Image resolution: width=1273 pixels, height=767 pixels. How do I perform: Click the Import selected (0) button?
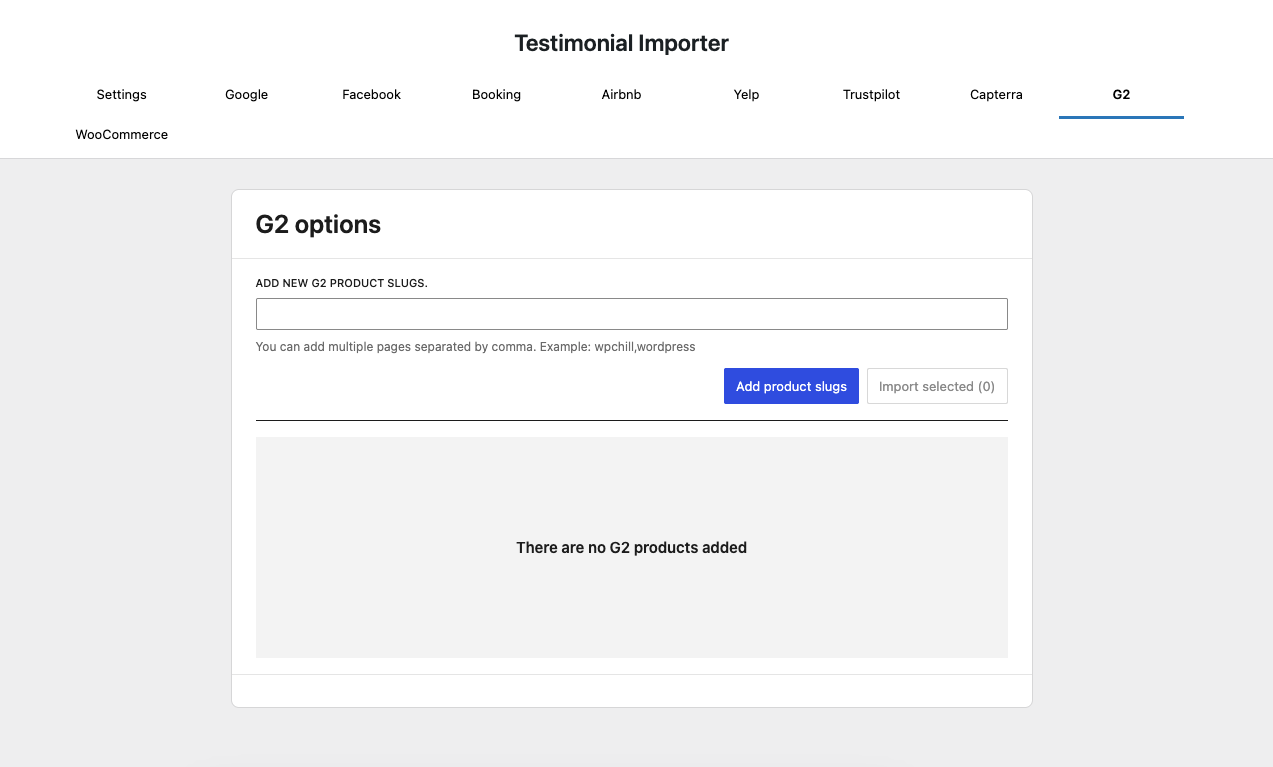click(937, 386)
